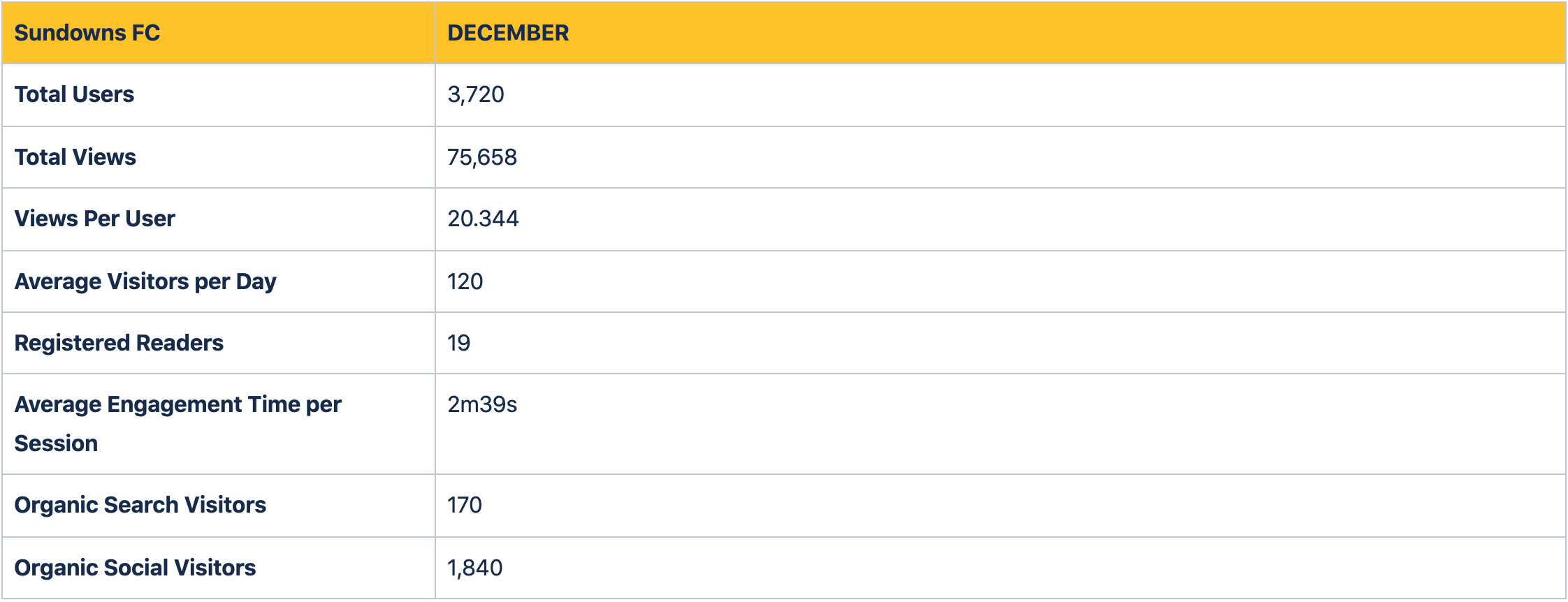Viewport: 1568px width, 602px height.
Task: Click Average Engagement Time per Session label
Action: pyautogui.click(x=177, y=424)
